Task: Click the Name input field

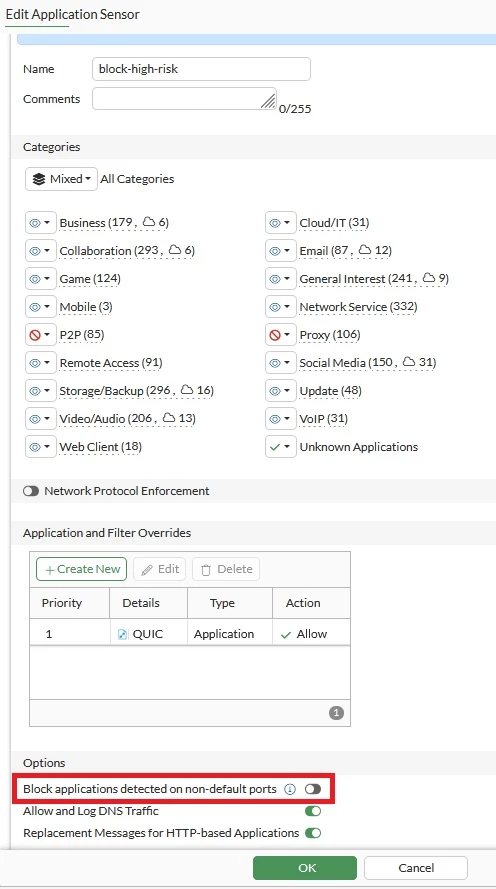Action: pos(201,69)
